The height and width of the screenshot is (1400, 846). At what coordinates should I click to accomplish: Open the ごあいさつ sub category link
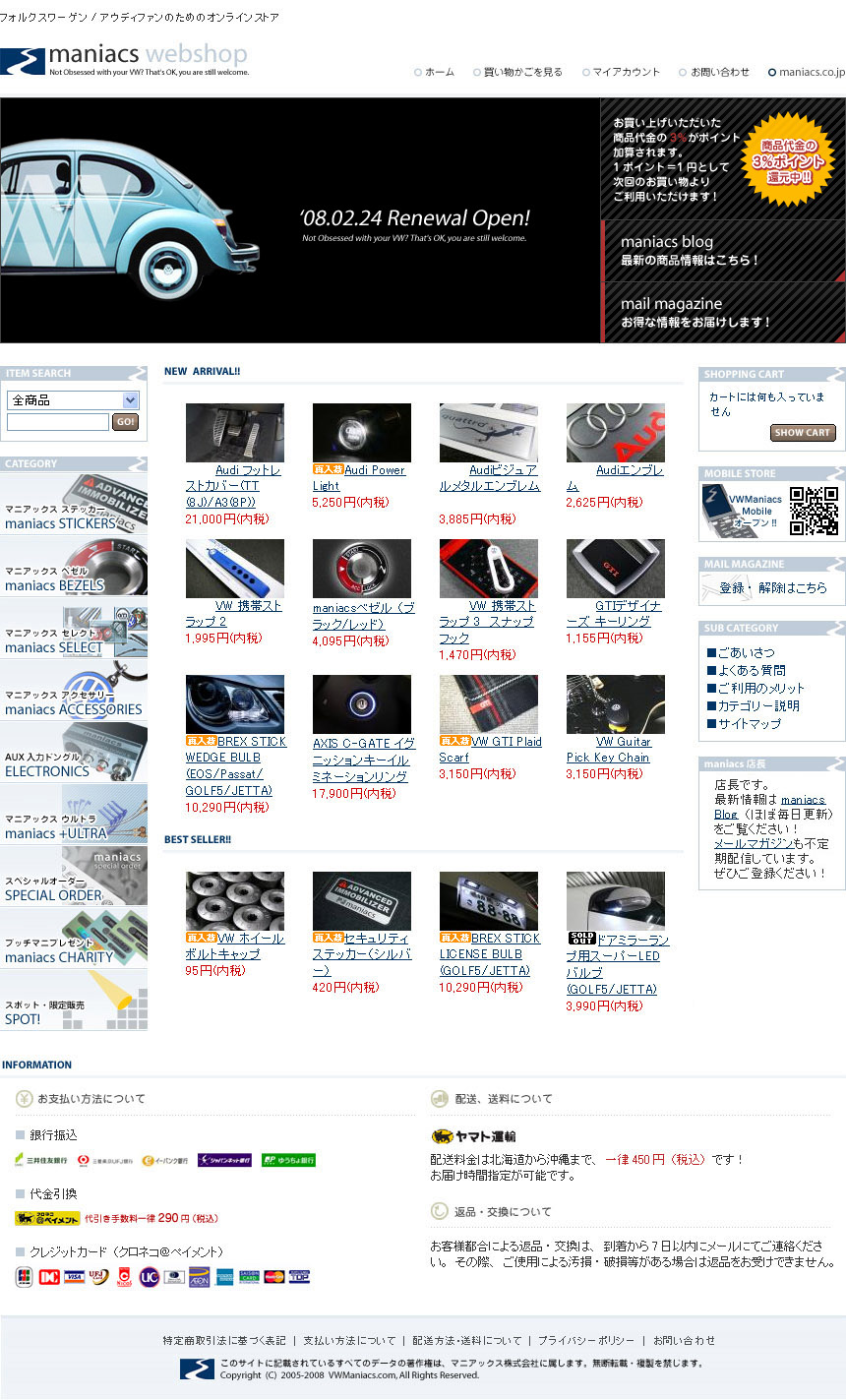click(746, 652)
